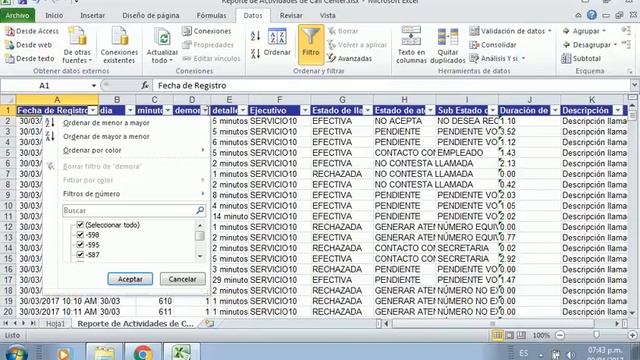Click the filter list scrollbar thumb

click(200, 236)
